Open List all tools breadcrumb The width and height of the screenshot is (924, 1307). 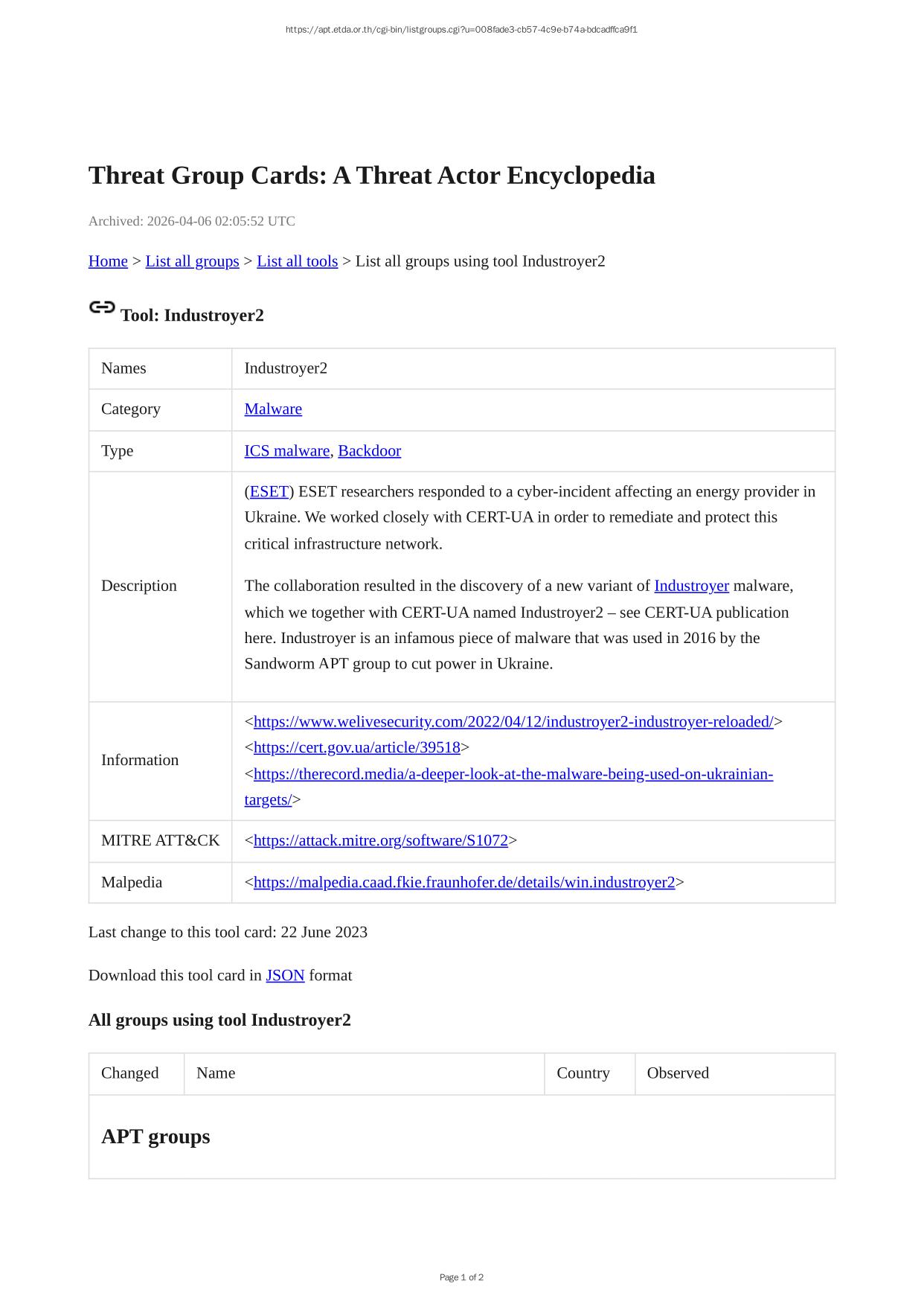tap(297, 261)
